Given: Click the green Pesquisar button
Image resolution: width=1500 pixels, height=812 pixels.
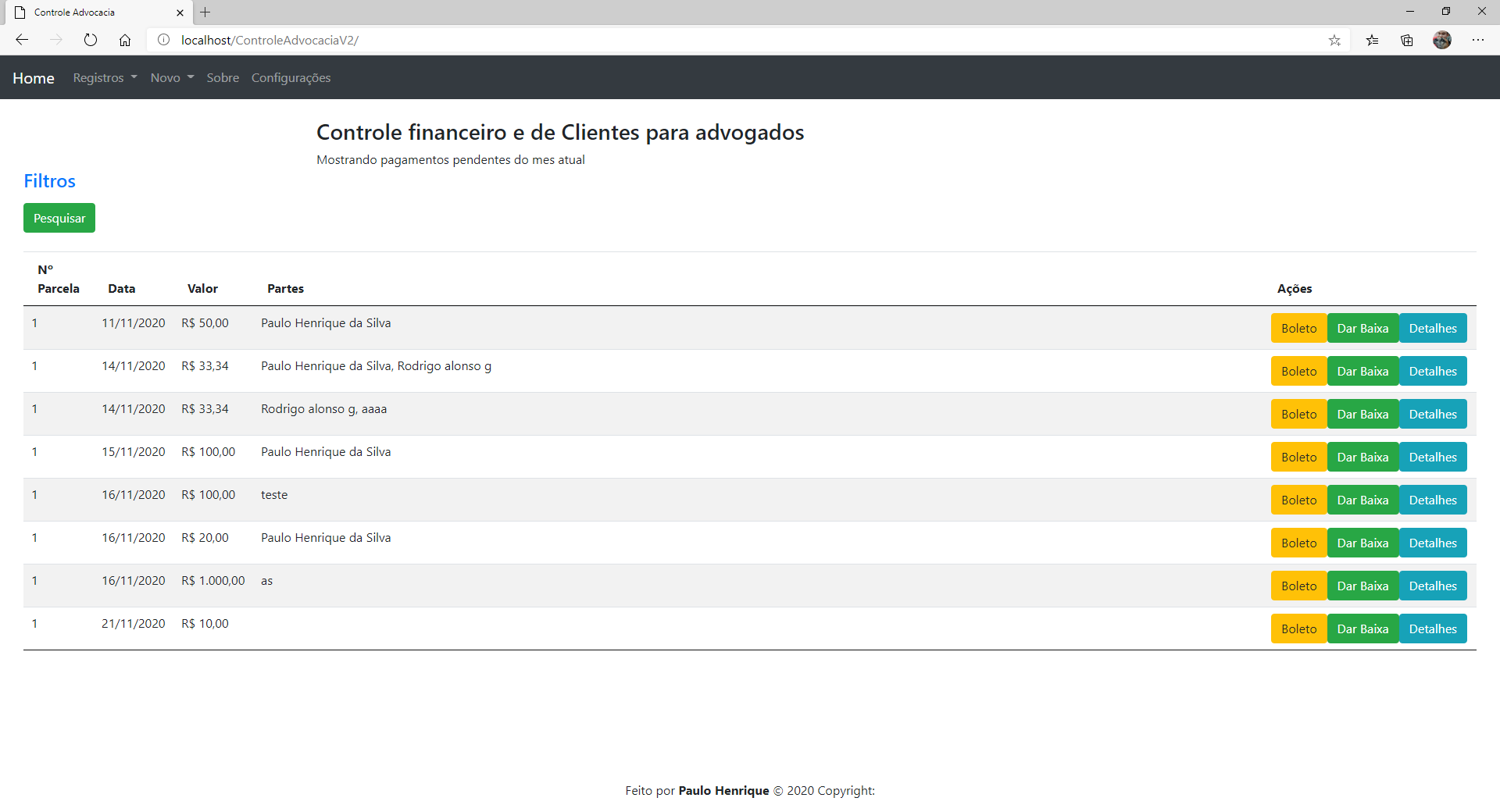Looking at the screenshot, I should click(59, 219).
